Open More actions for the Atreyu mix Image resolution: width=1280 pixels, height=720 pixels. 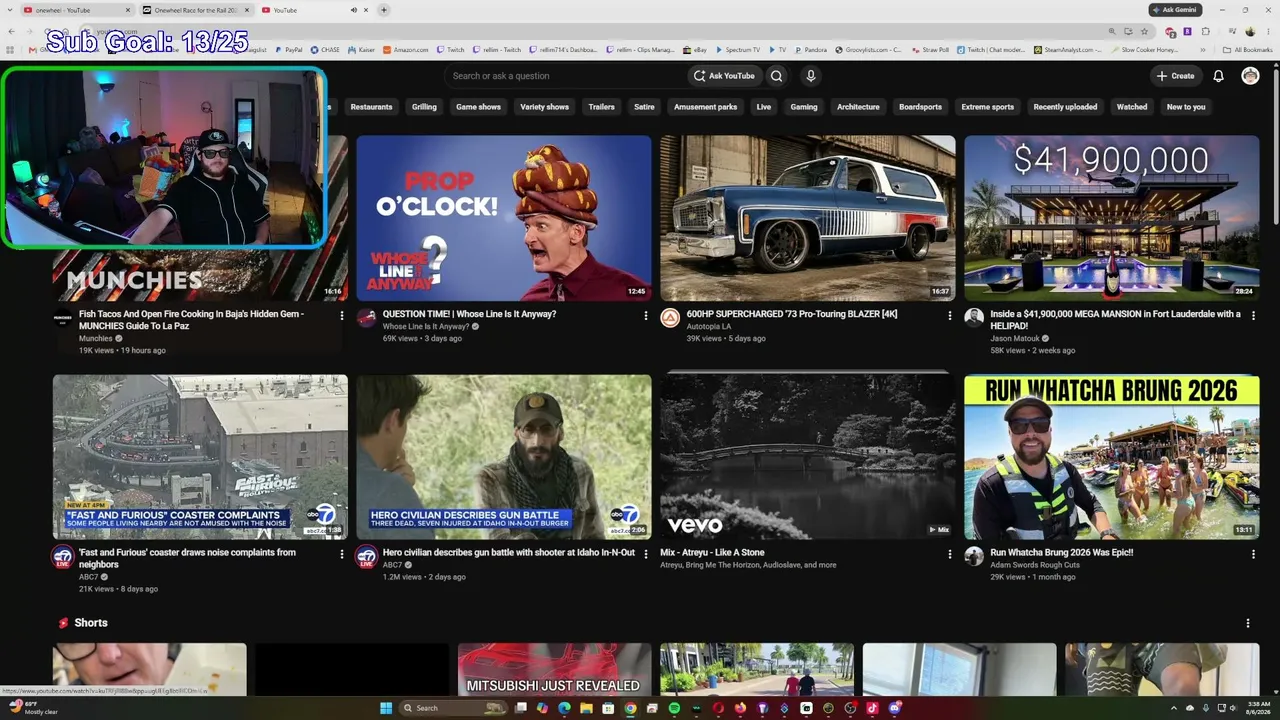(x=950, y=553)
